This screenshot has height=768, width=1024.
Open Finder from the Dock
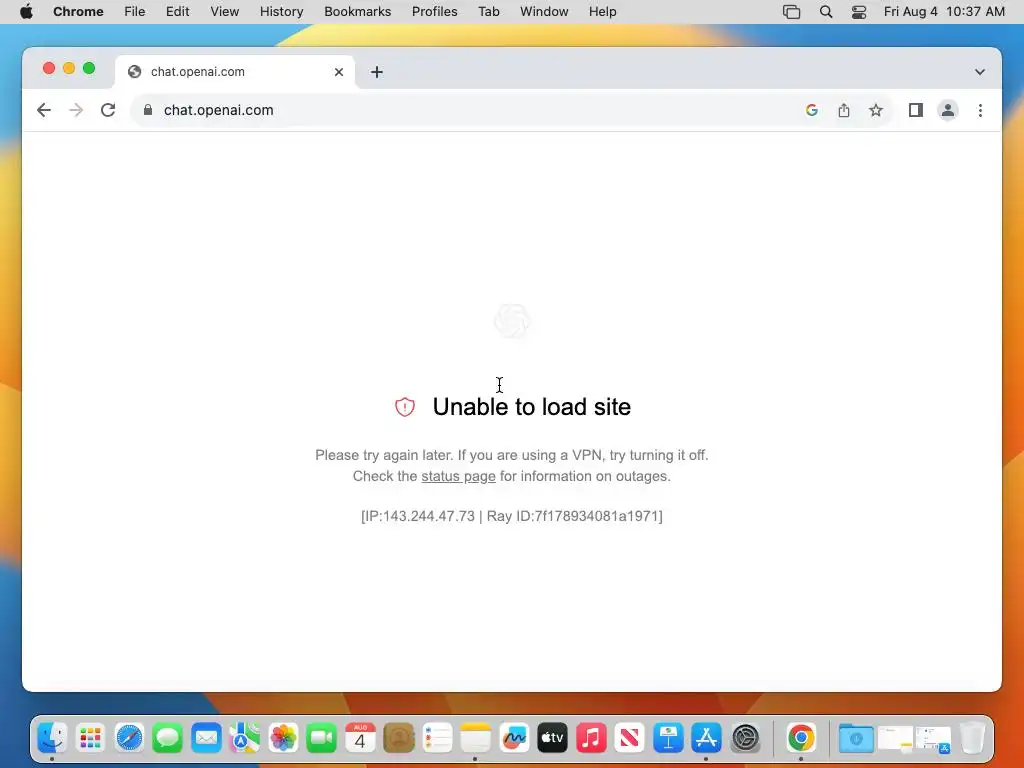click(52, 738)
